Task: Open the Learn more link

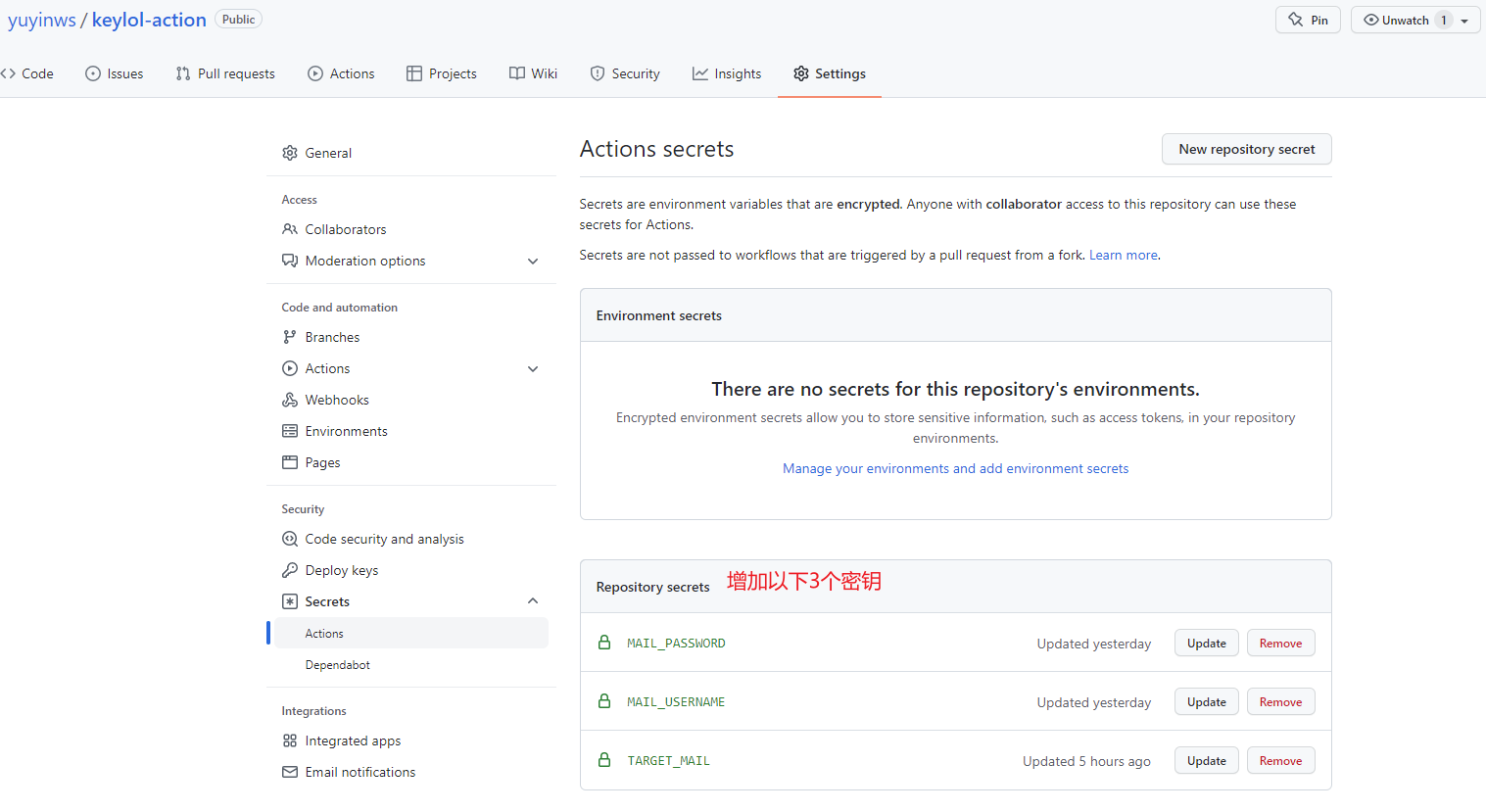Action: click(1123, 255)
